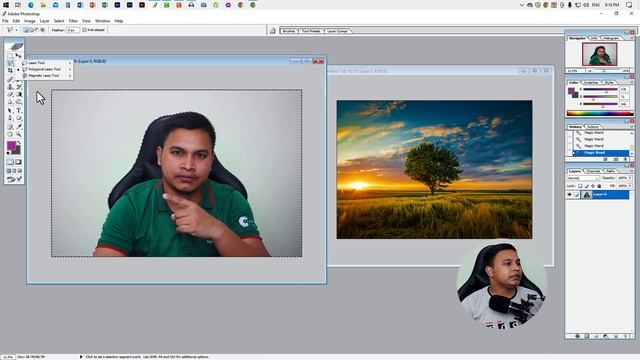Click the color spectrum ramp

tap(599, 113)
